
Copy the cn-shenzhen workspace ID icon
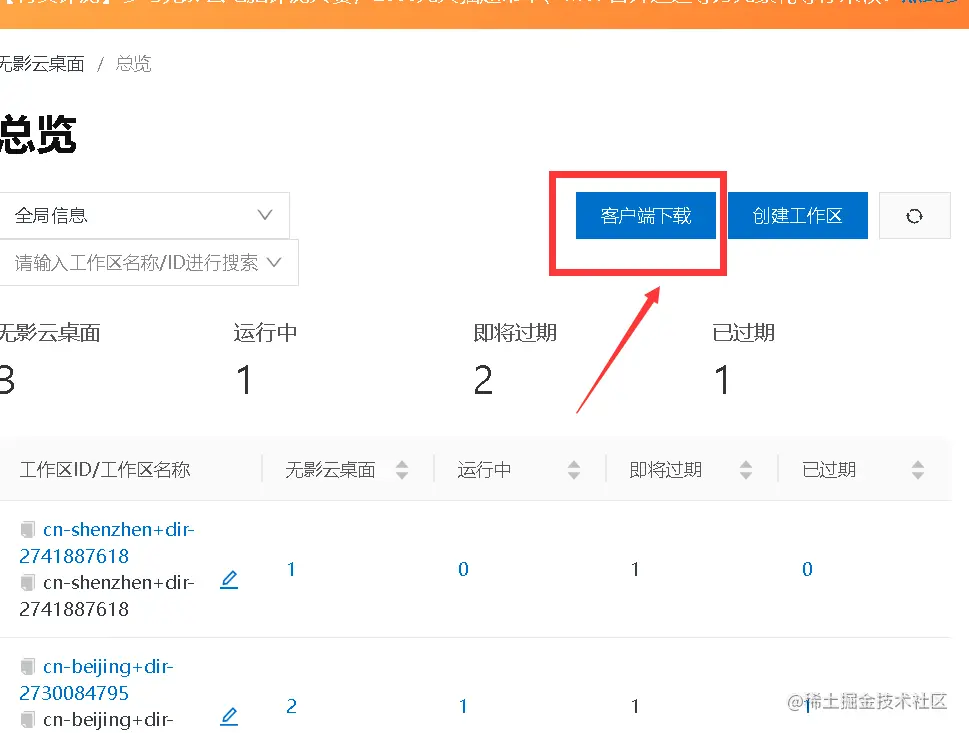27,530
